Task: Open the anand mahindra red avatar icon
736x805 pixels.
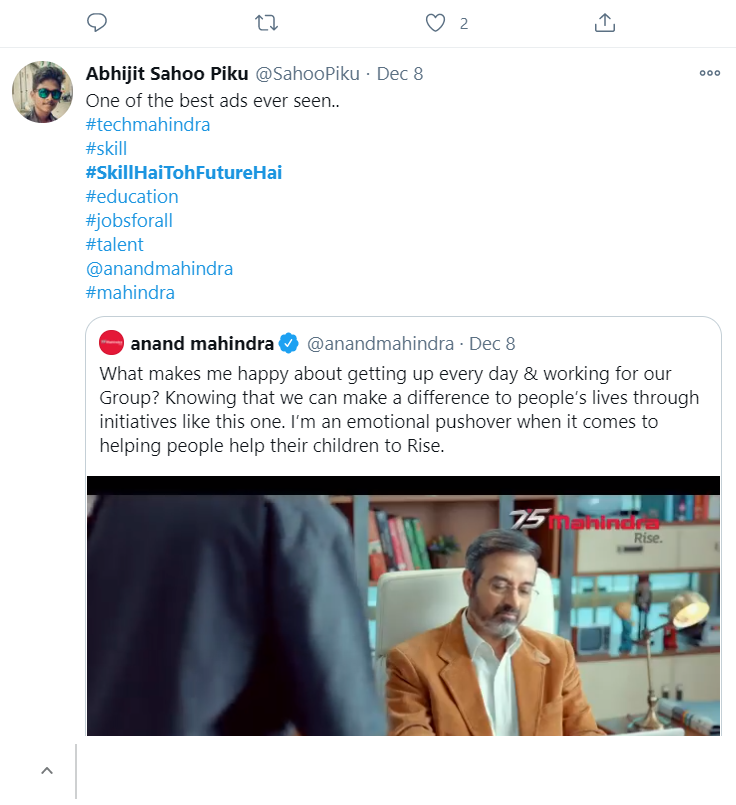Action: pos(111,343)
